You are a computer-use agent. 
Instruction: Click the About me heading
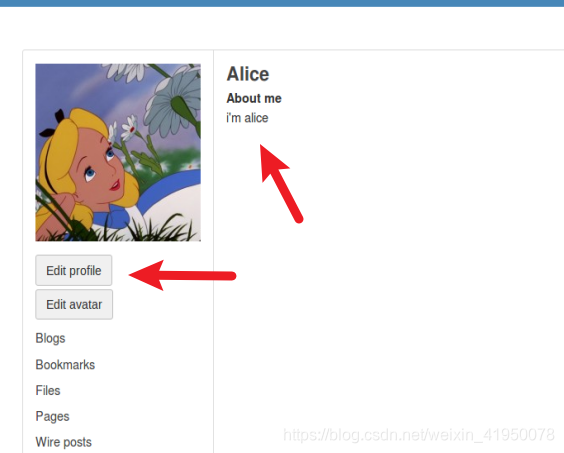pyautogui.click(x=254, y=98)
